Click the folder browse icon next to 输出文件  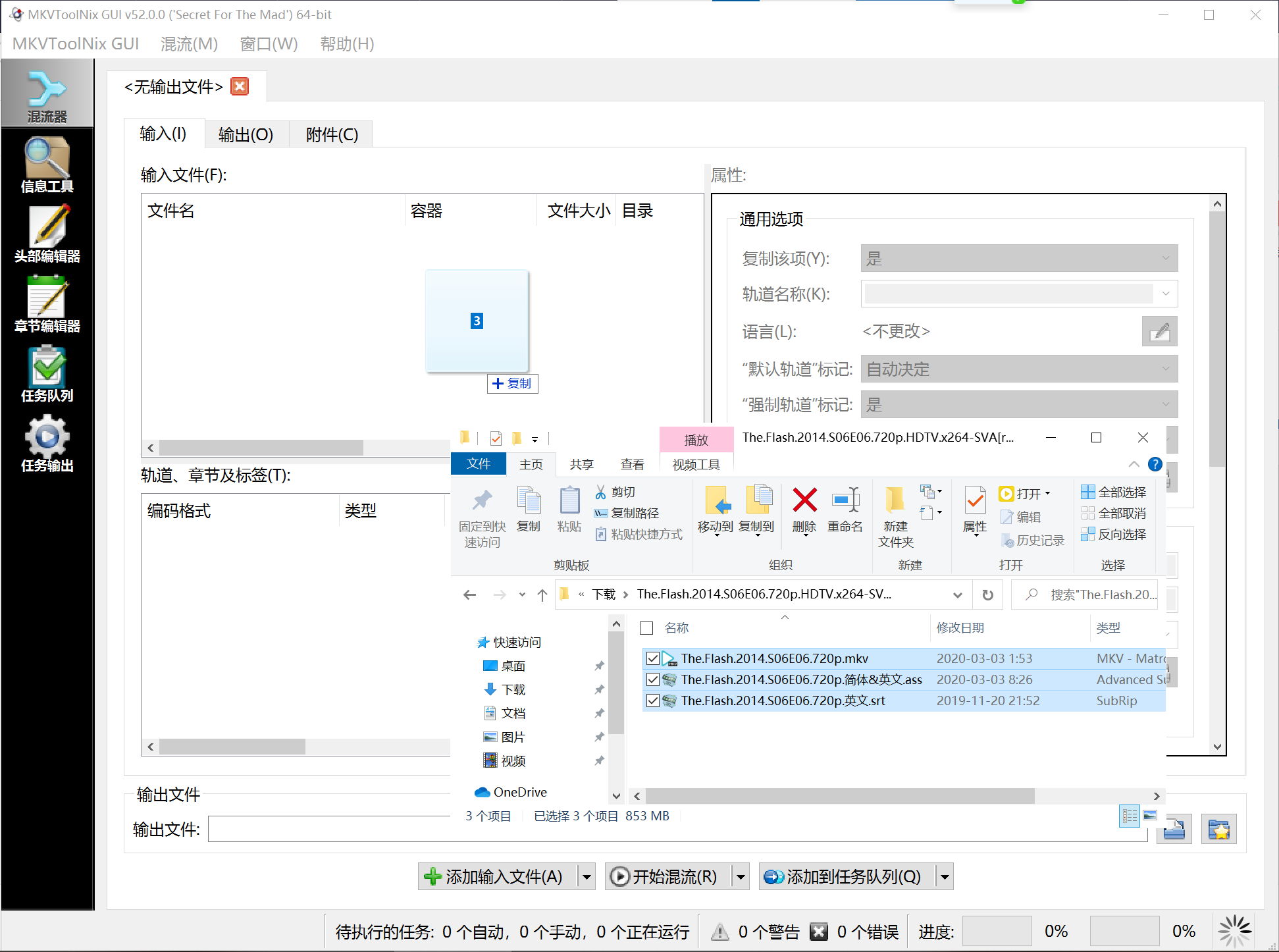pyautogui.click(x=1174, y=828)
